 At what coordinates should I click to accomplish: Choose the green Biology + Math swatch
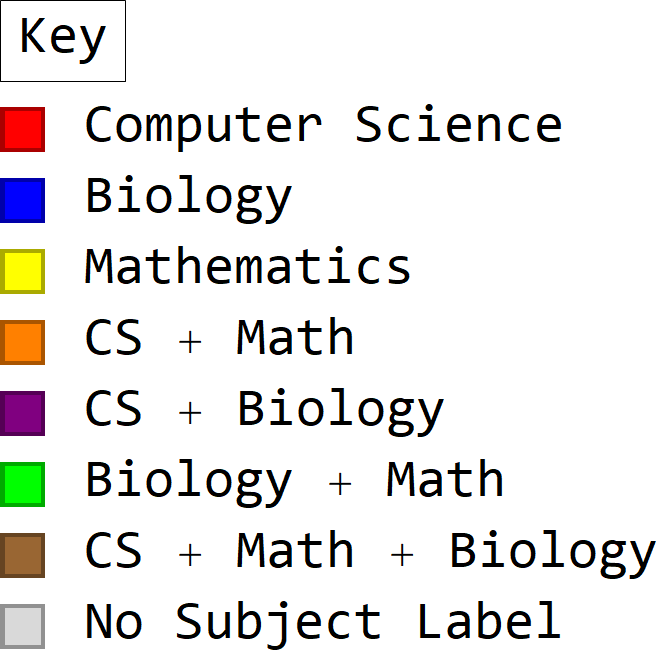[23, 484]
